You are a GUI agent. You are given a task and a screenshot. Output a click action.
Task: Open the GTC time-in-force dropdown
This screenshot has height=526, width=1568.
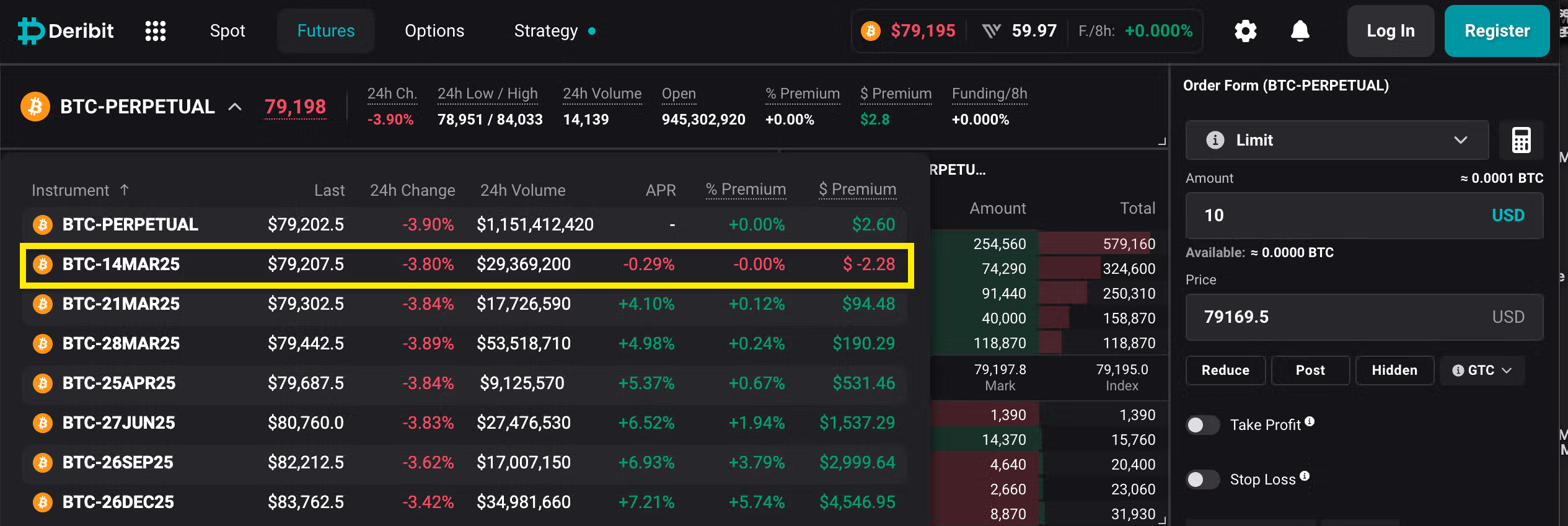1482,370
